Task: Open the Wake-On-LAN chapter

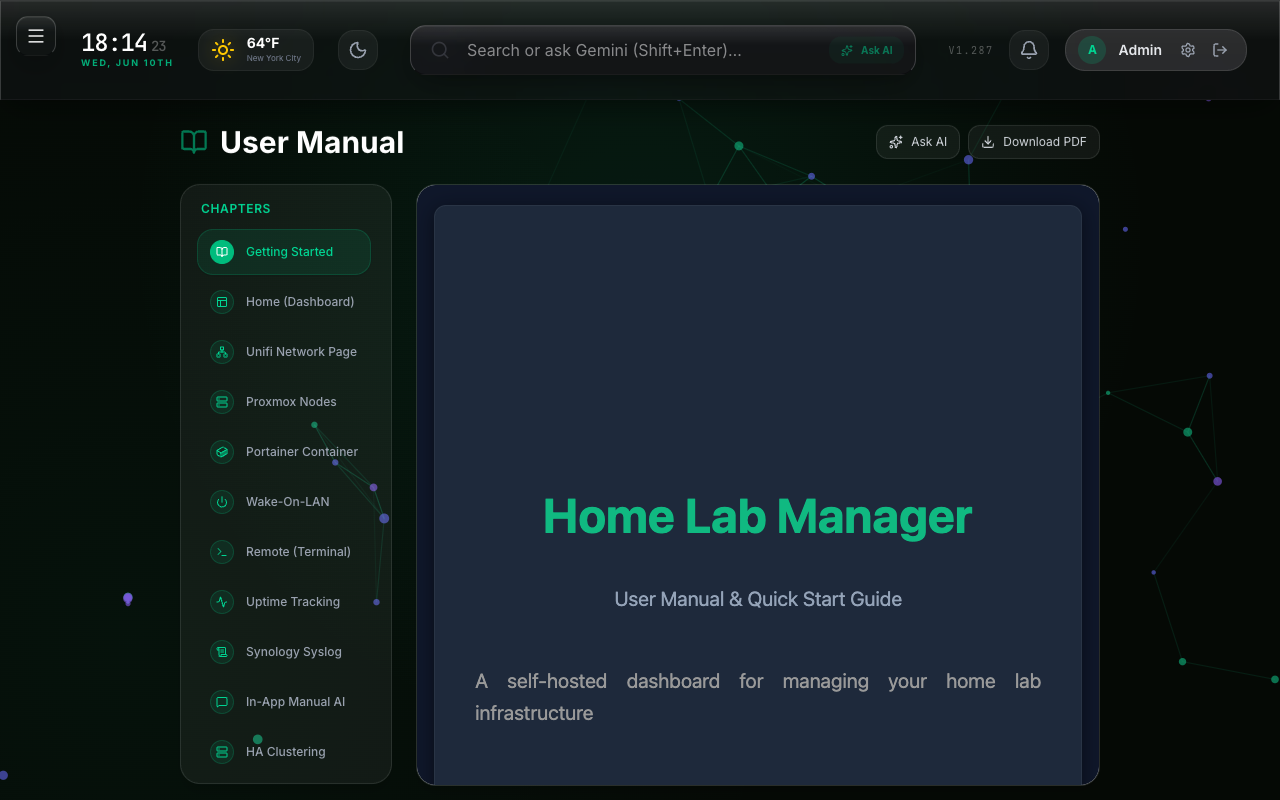Action: 284,502
